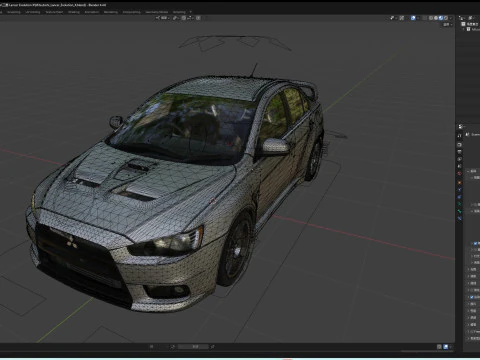
Task: Toggle X-ray mode
Action: [425, 18]
